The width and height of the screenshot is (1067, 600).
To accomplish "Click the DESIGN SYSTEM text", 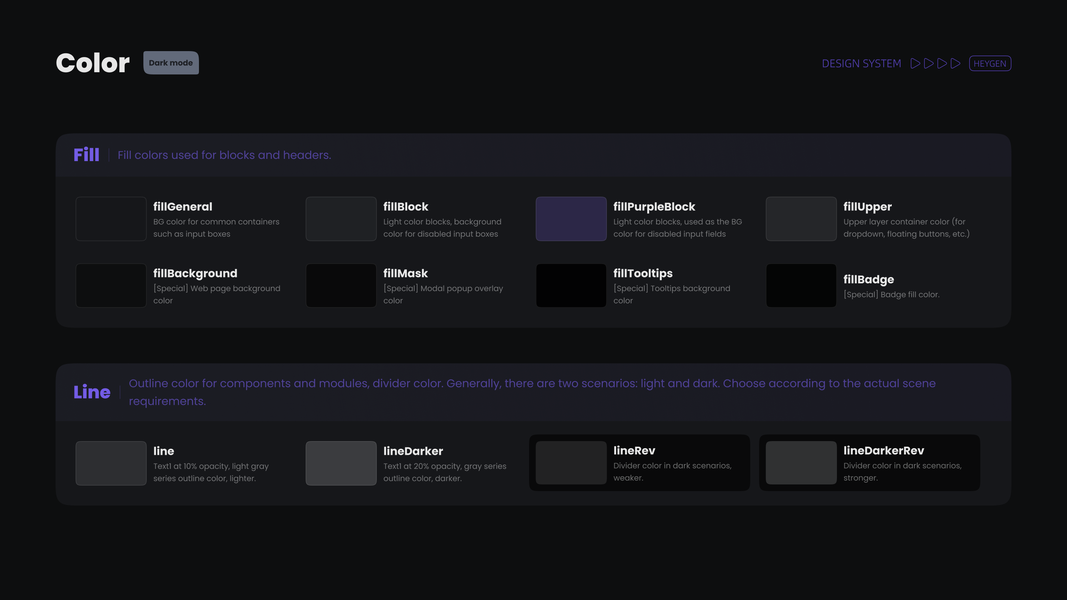I will pos(861,63).
